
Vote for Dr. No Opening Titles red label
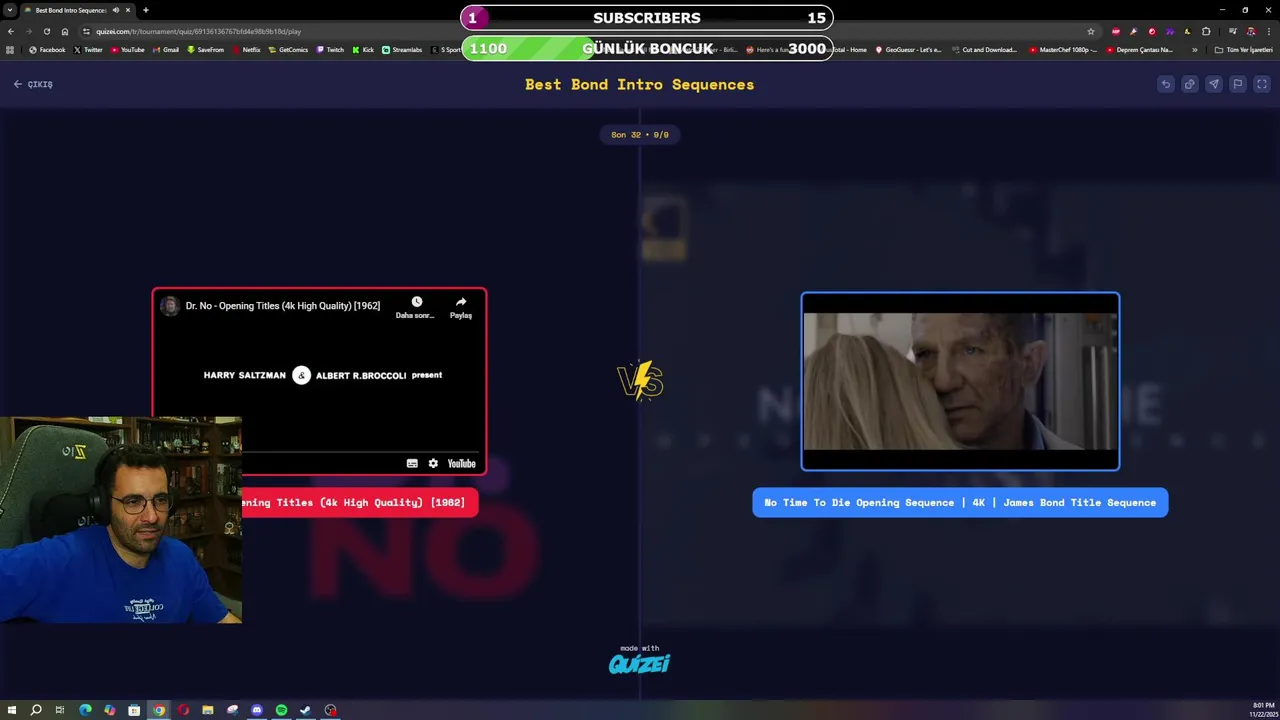click(360, 502)
